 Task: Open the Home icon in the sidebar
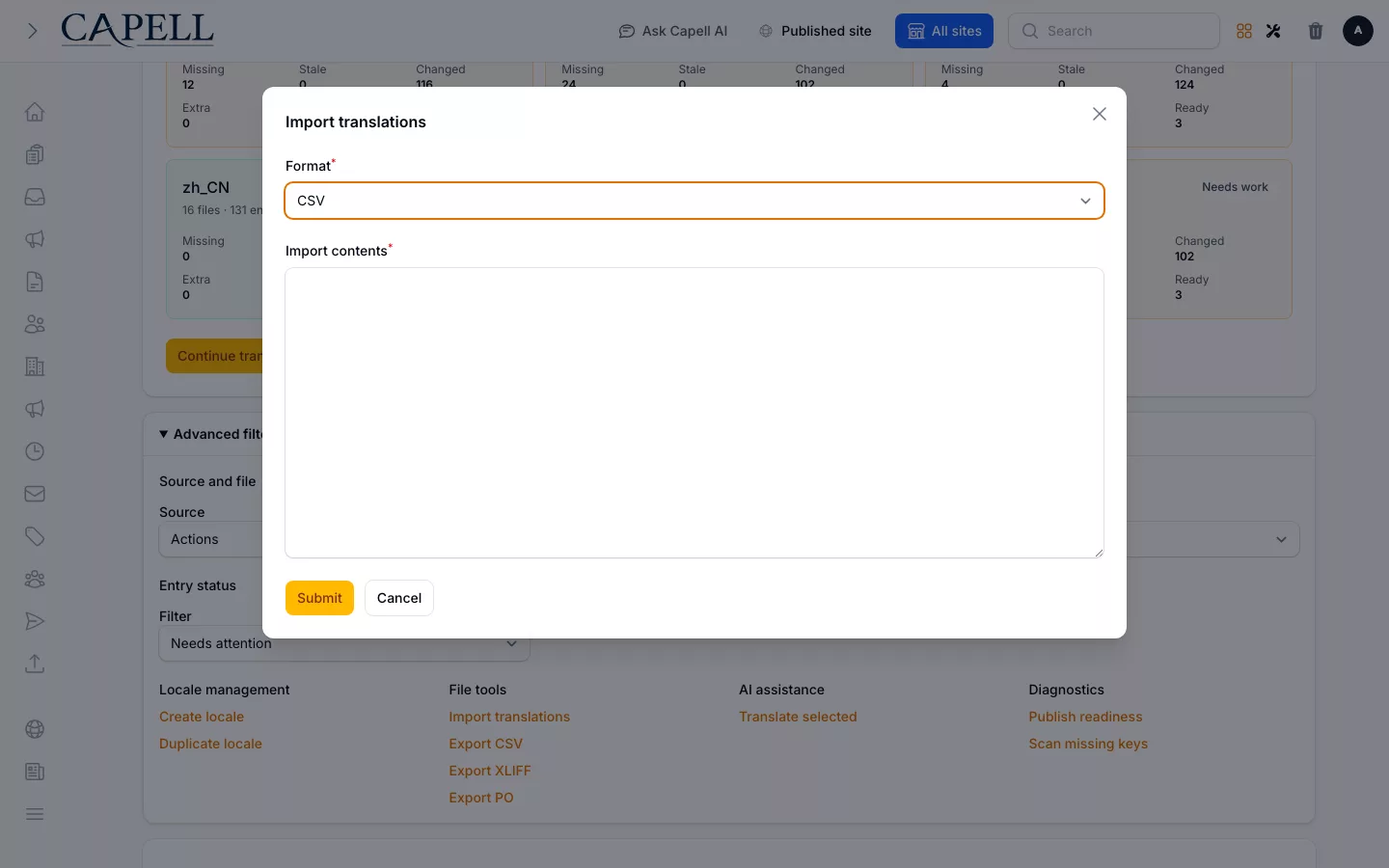click(35, 112)
